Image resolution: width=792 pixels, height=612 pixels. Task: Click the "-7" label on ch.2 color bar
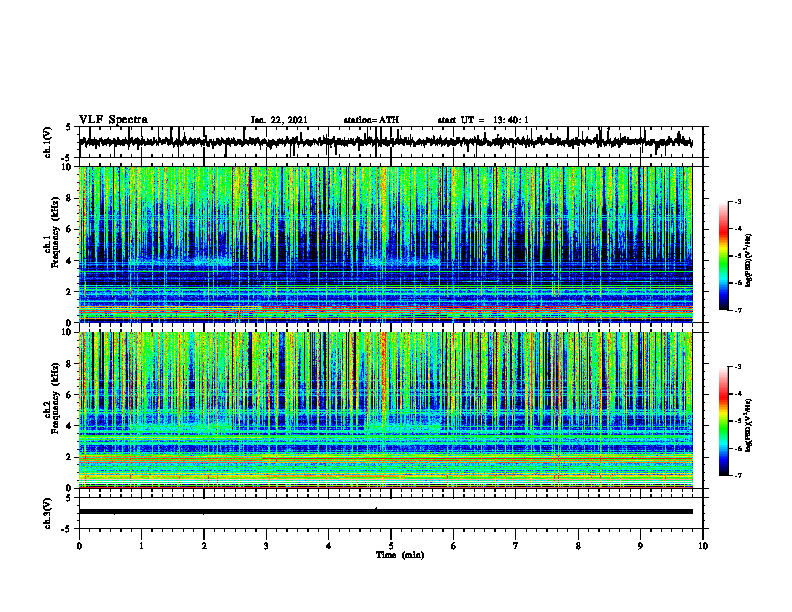click(x=738, y=476)
